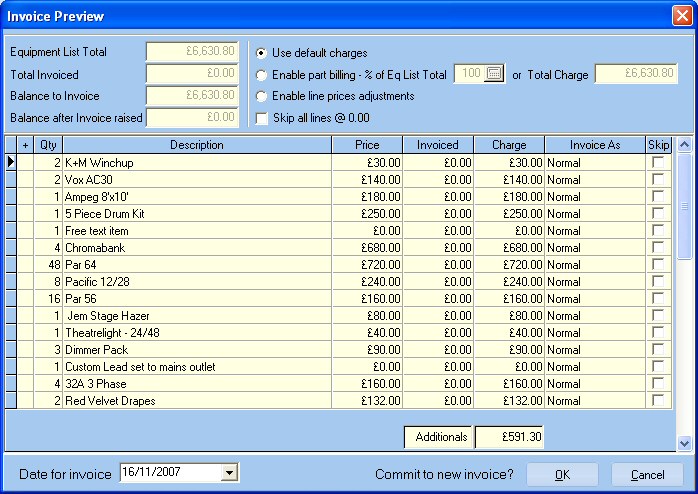Close the Invoice Preview window
Viewport: 698px width, 494px height.
682,16
